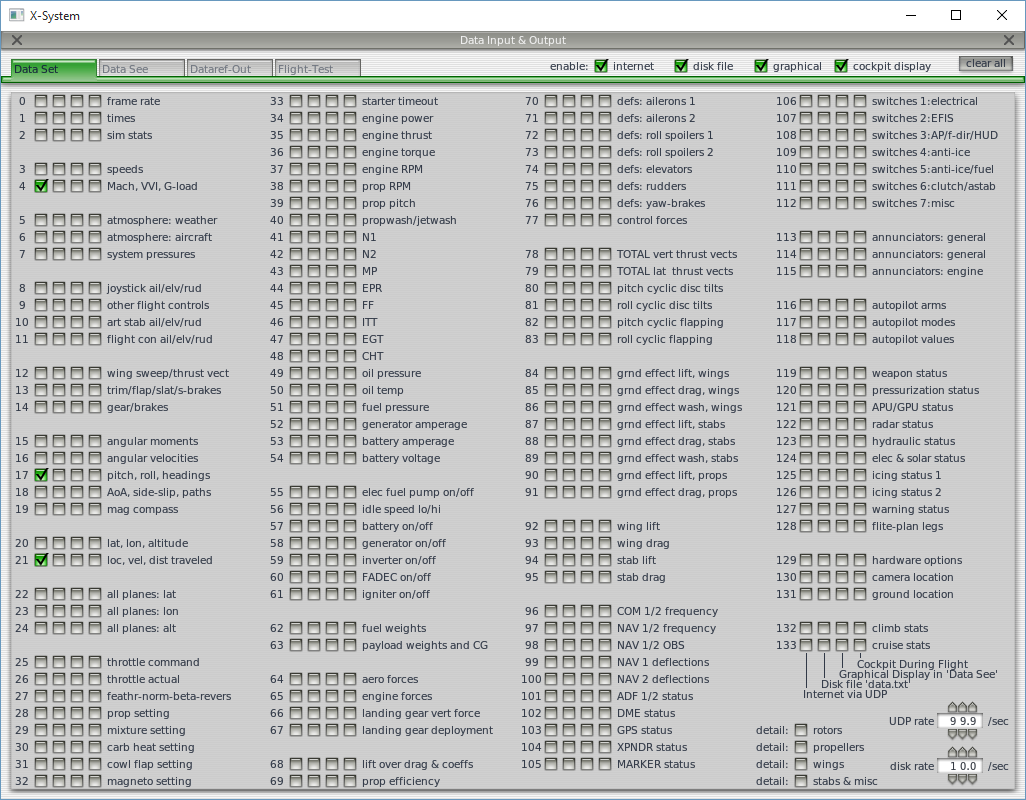Click the right X icon on panel header
The width and height of the screenshot is (1026, 800).
1009,40
